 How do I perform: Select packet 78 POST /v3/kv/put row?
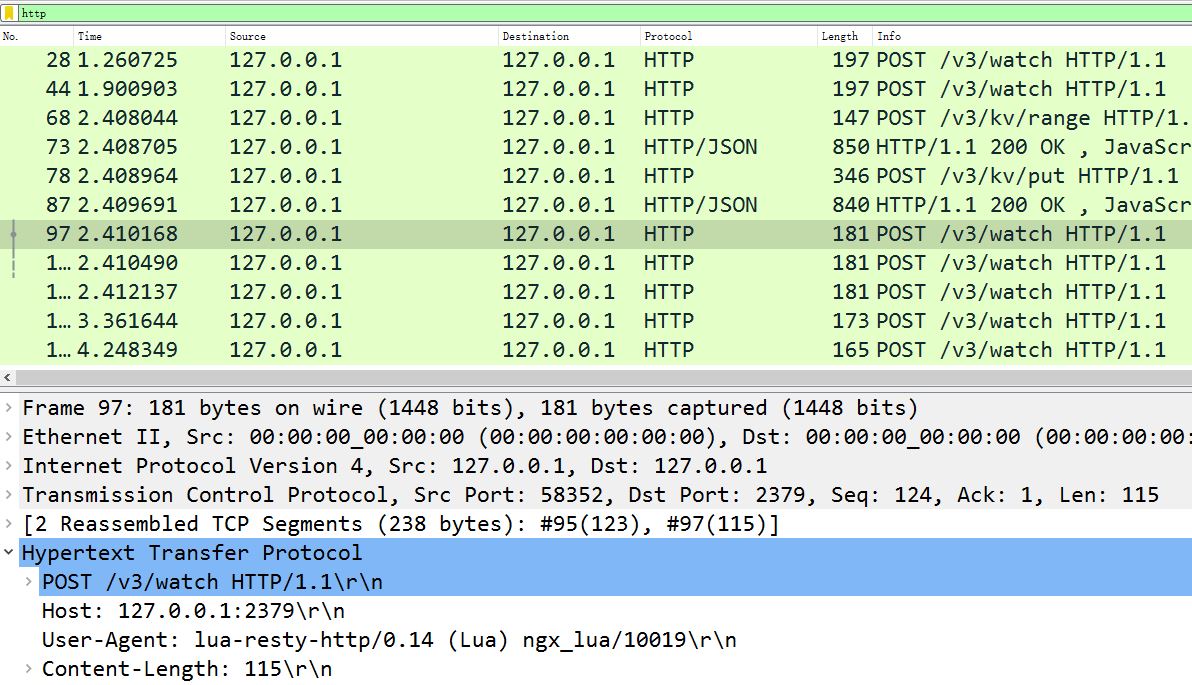click(600, 176)
